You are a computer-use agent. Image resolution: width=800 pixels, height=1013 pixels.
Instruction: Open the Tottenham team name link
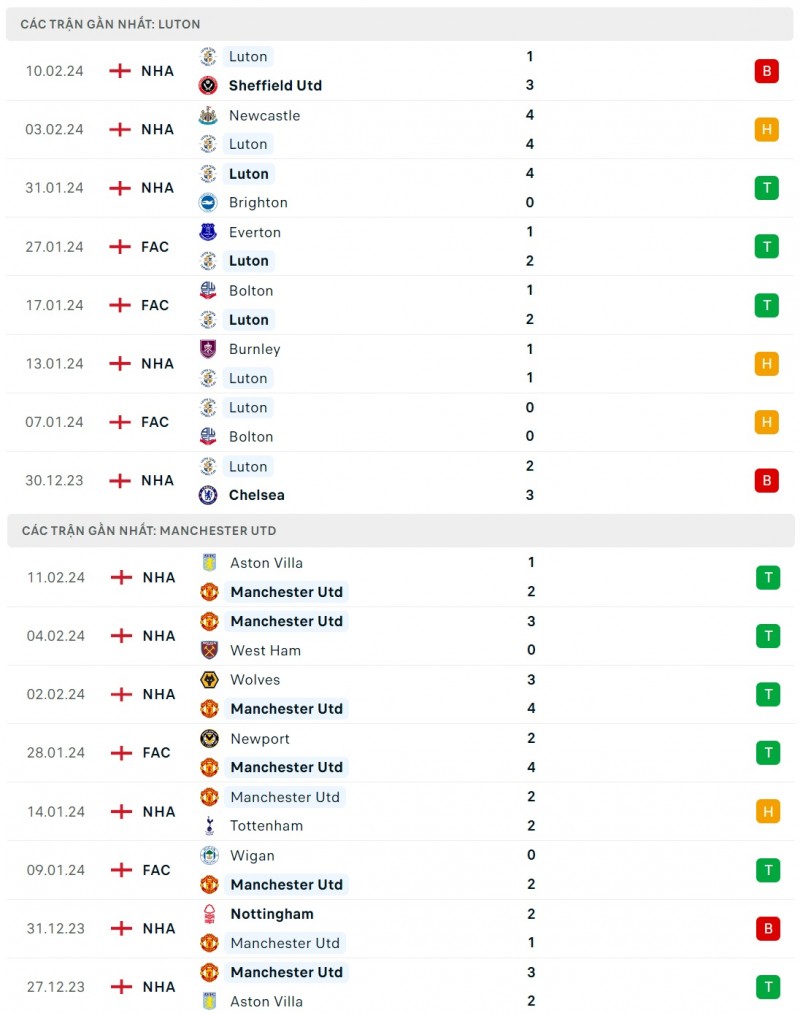click(266, 826)
